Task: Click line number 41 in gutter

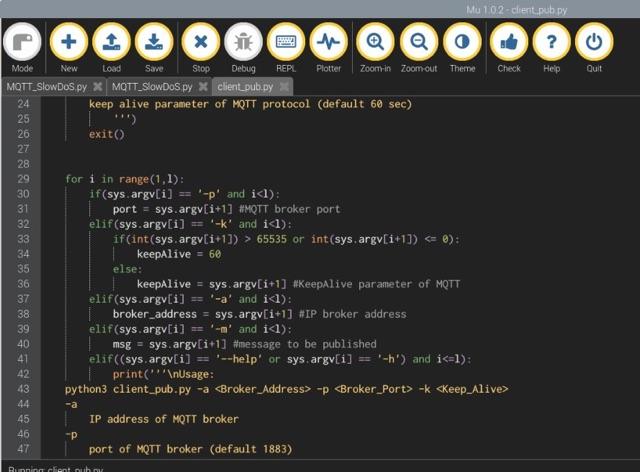Action: 23,359
